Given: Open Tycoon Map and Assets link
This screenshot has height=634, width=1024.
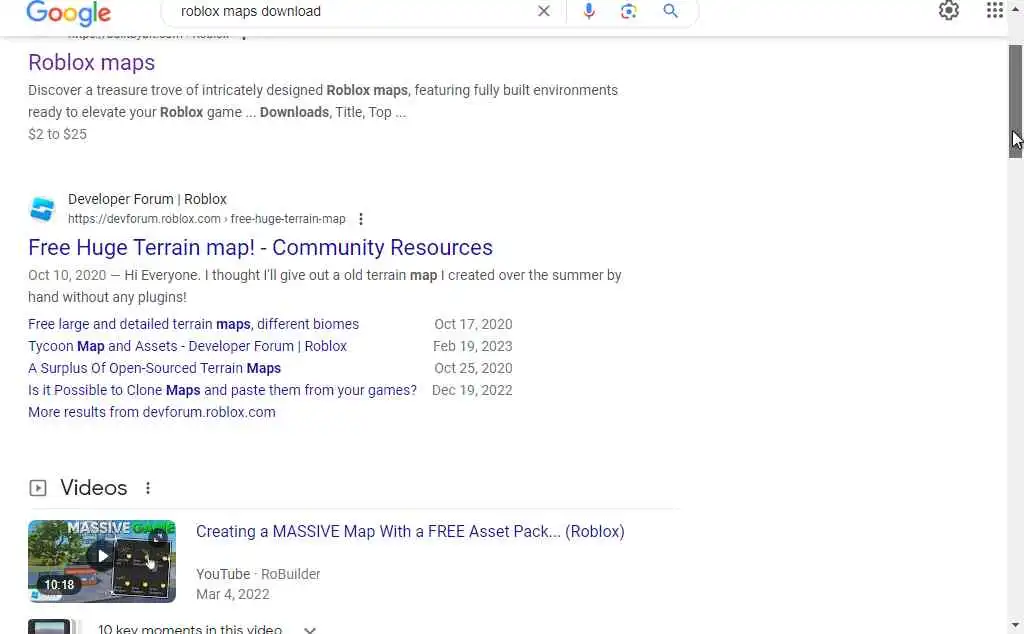Looking at the screenshot, I should [187, 346].
